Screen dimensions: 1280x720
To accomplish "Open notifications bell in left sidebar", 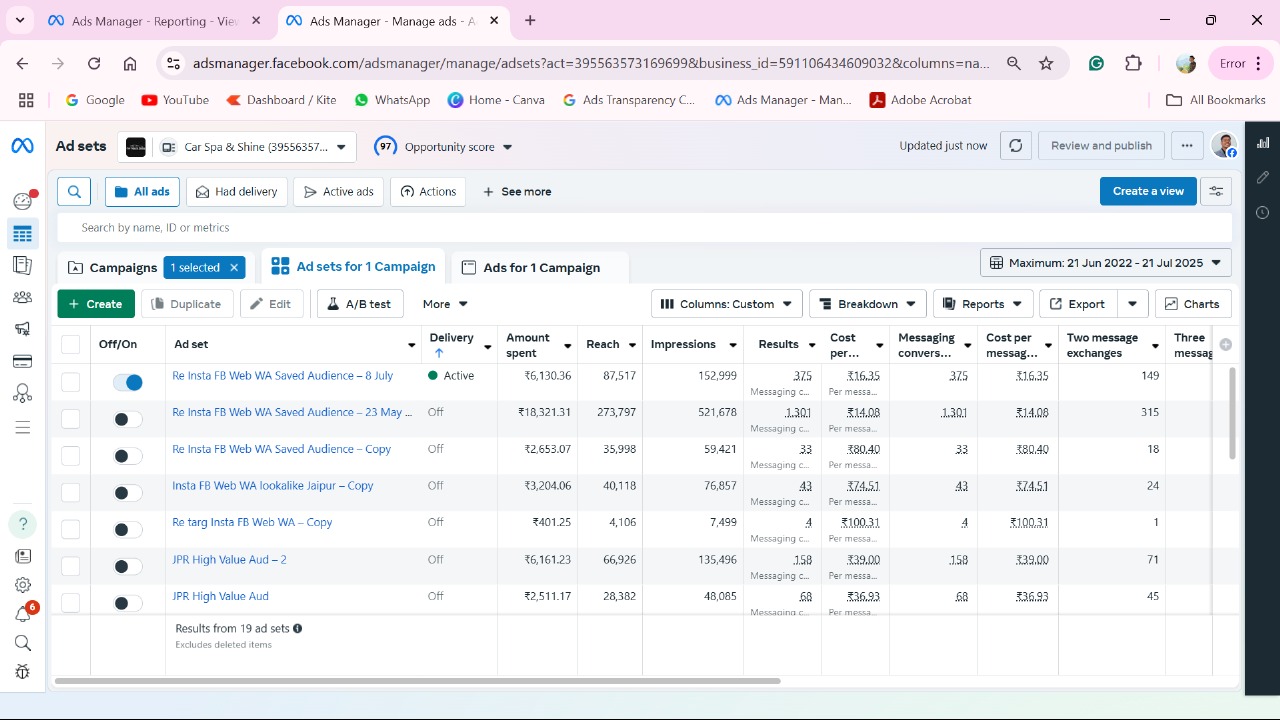I will pos(22,614).
